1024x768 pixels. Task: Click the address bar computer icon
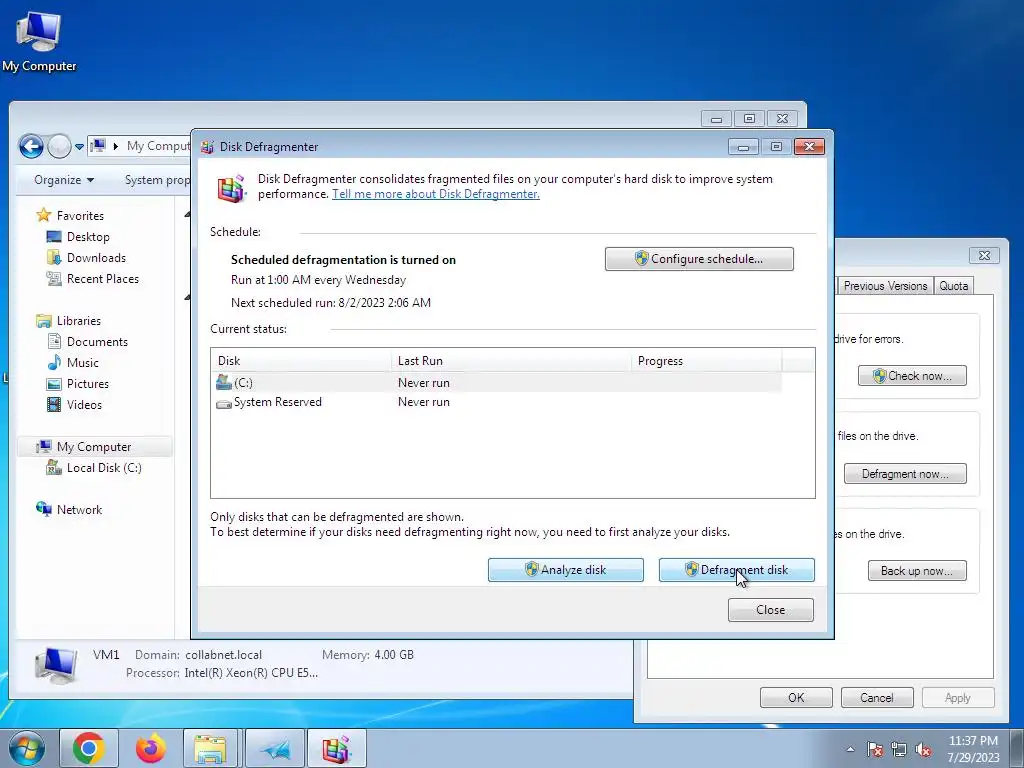pyautogui.click(x=97, y=146)
